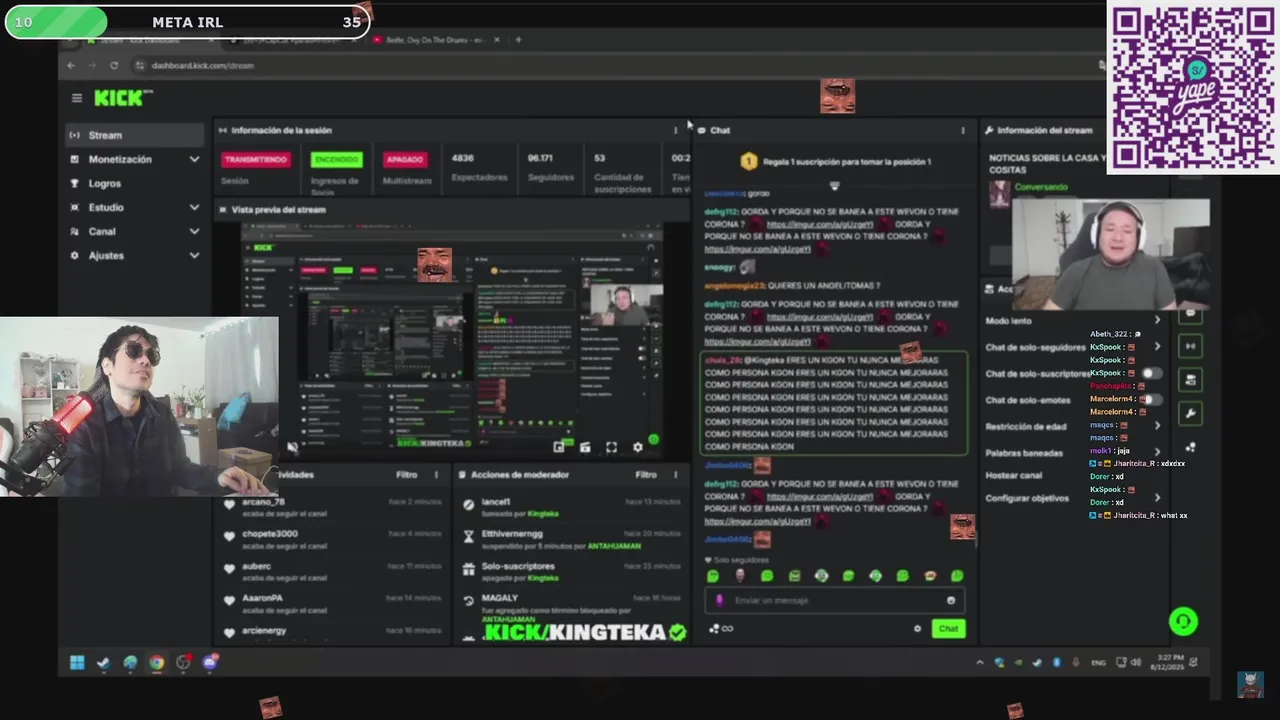Image resolution: width=1280 pixels, height=720 pixels.
Task: Select Etthivernerngg suspension entry
Action: pos(571,539)
